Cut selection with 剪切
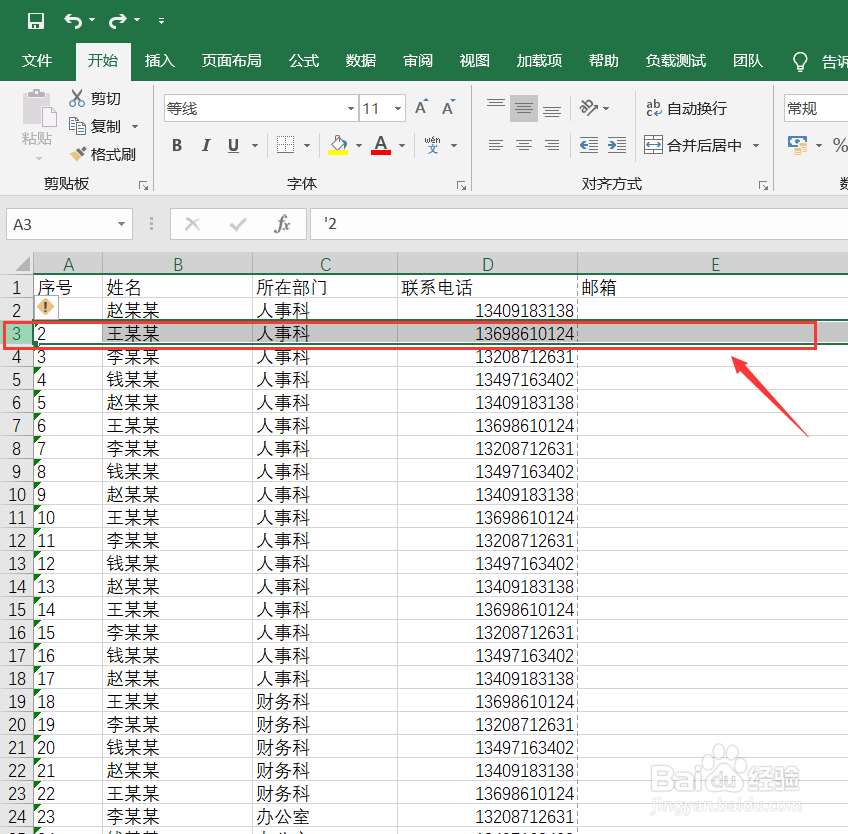This screenshot has height=834, width=848. pos(95,98)
